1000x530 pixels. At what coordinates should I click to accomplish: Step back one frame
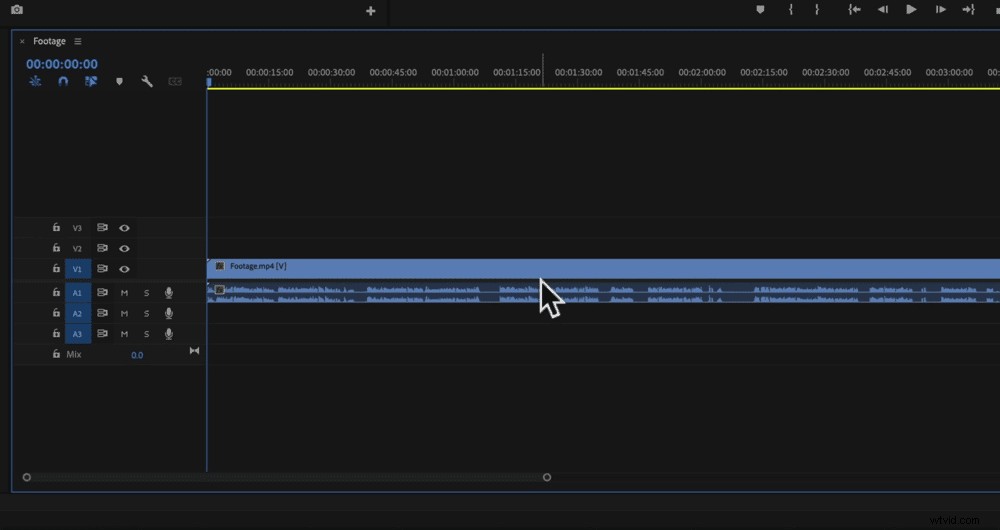[x=883, y=10]
